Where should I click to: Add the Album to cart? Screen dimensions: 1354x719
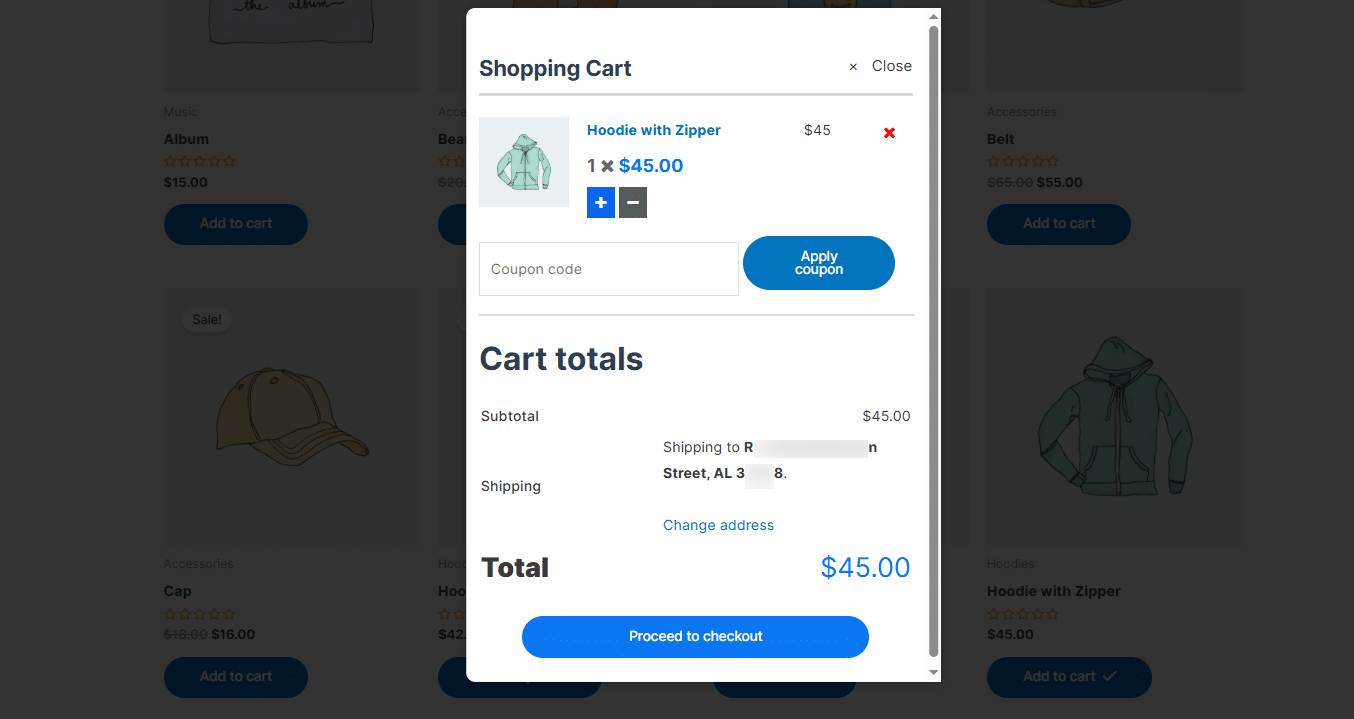[x=236, y=224]
